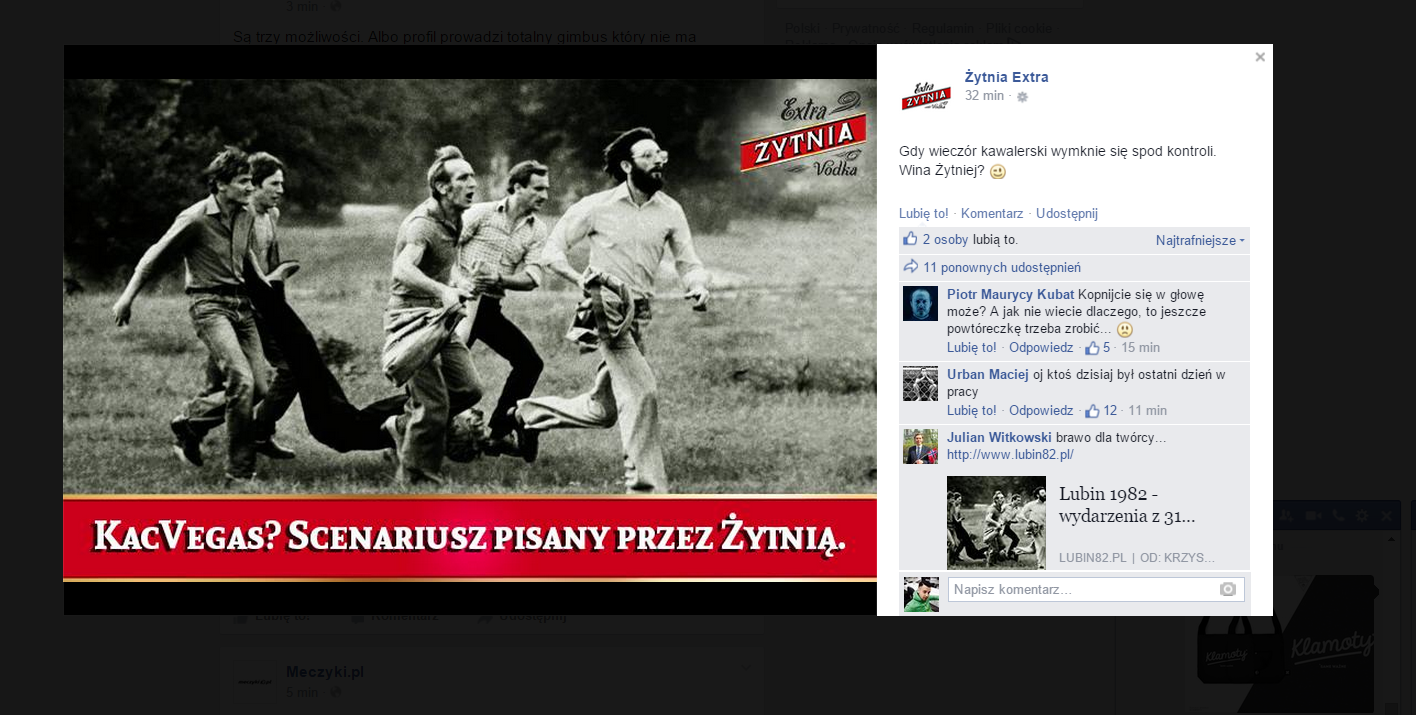
Task: Click Julian Witkowski's avatar
Action: 920,446
